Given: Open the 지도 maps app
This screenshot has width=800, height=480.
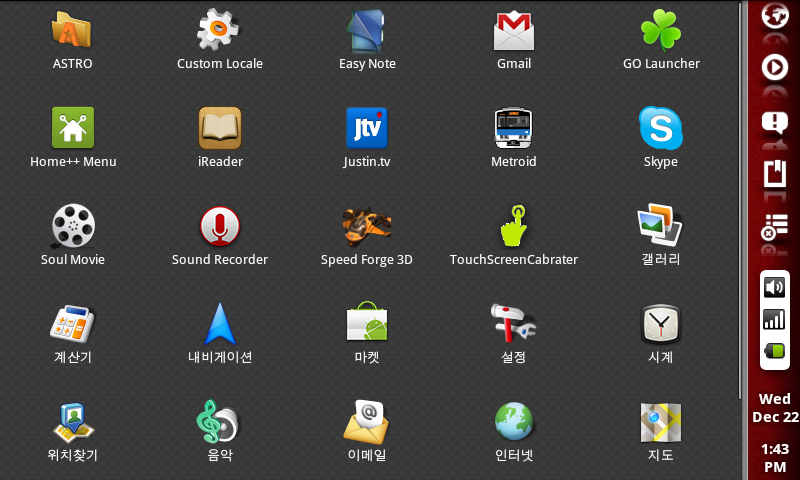Looking at the screenshot, I should [661, 422].
